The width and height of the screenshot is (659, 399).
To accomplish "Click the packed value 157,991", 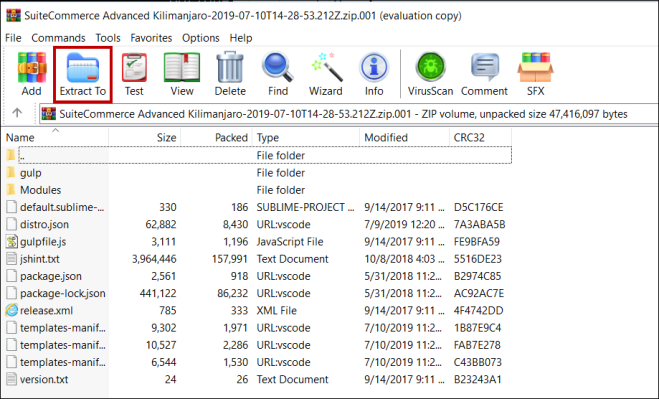I will [229, 259].
